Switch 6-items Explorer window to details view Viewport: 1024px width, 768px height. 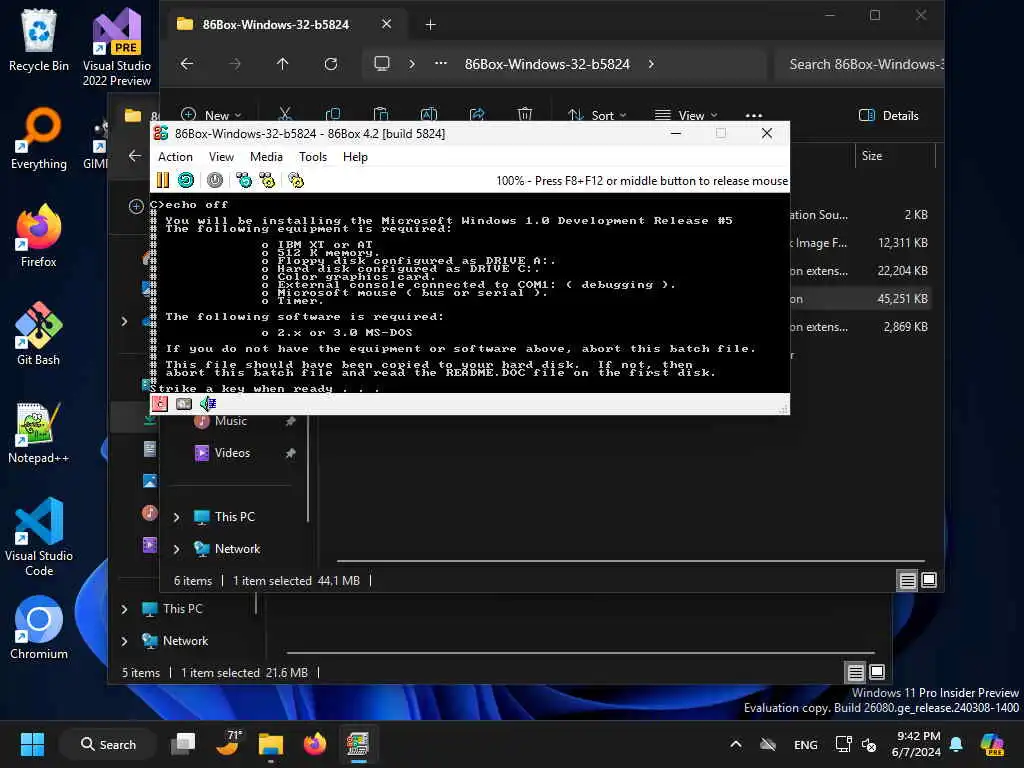[x=907, y=580]
